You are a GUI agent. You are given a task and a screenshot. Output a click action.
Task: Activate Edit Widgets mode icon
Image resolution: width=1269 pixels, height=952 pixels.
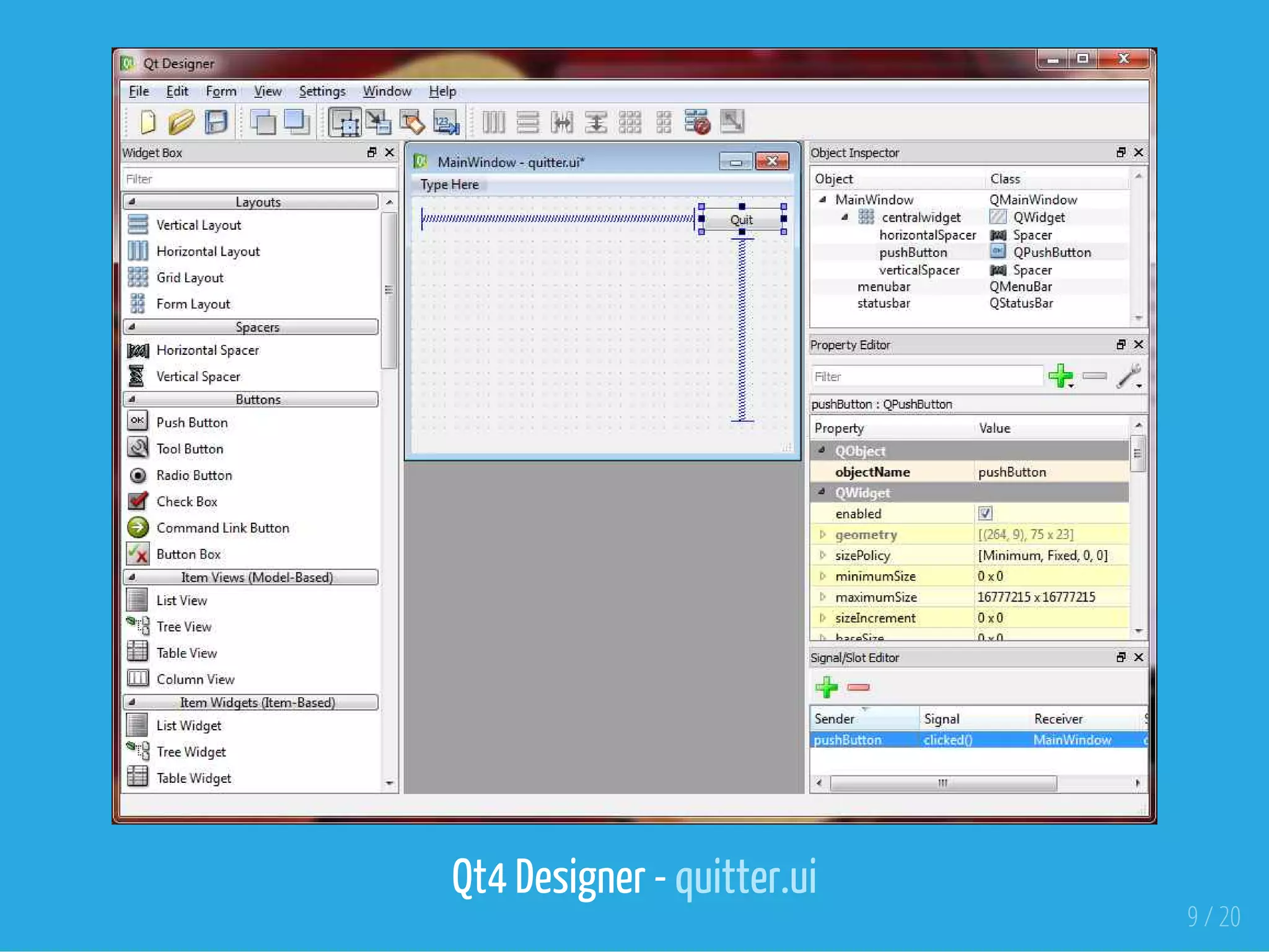pos(345,122)
